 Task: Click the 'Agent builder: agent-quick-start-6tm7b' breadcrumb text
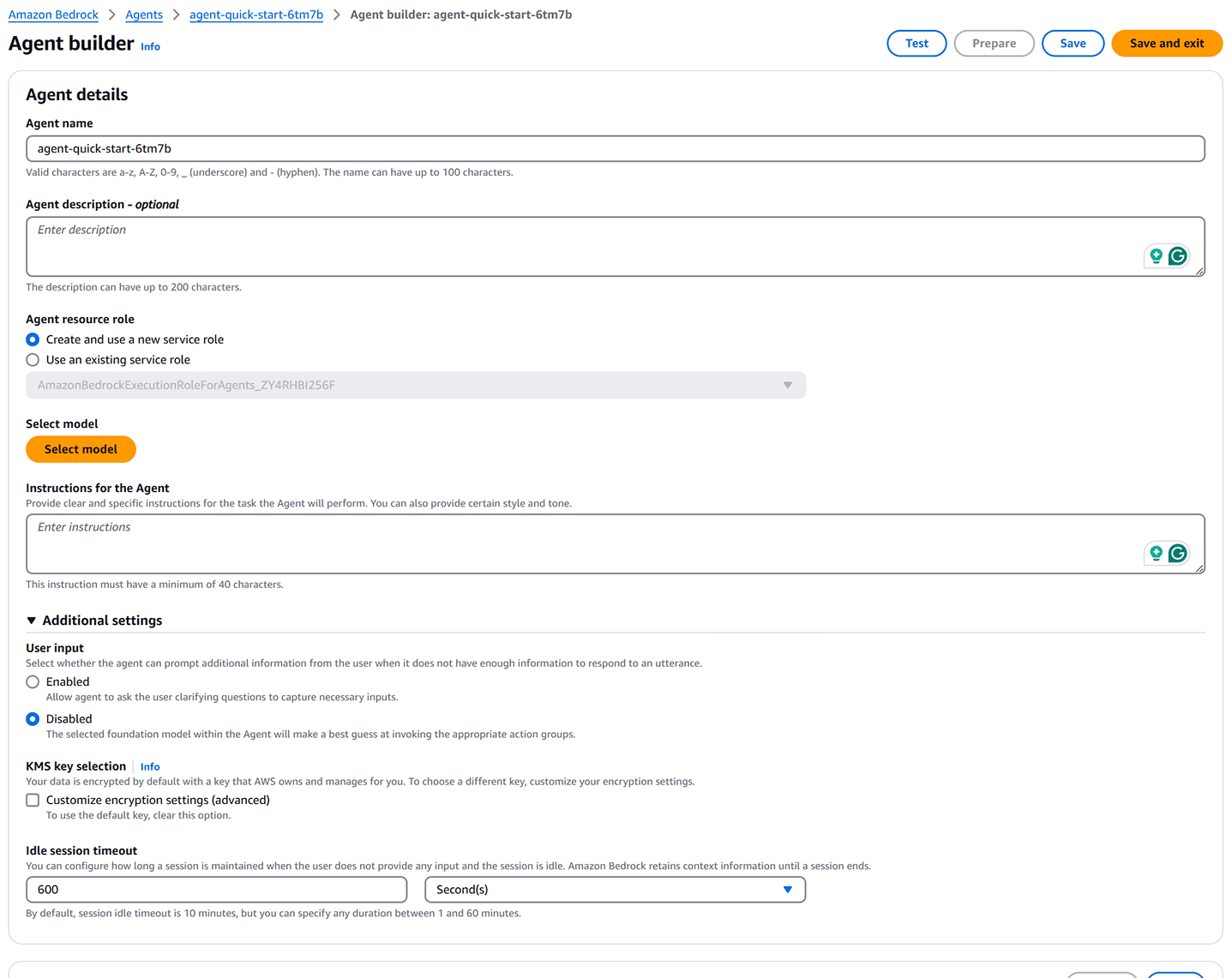461,15
